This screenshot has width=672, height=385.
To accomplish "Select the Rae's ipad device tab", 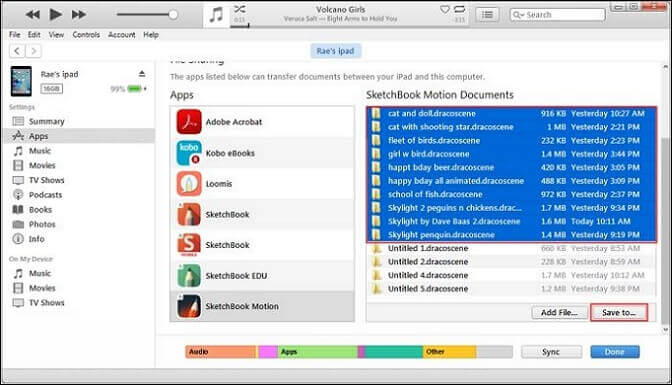I will pyautogui.click(x=335, y=51).
